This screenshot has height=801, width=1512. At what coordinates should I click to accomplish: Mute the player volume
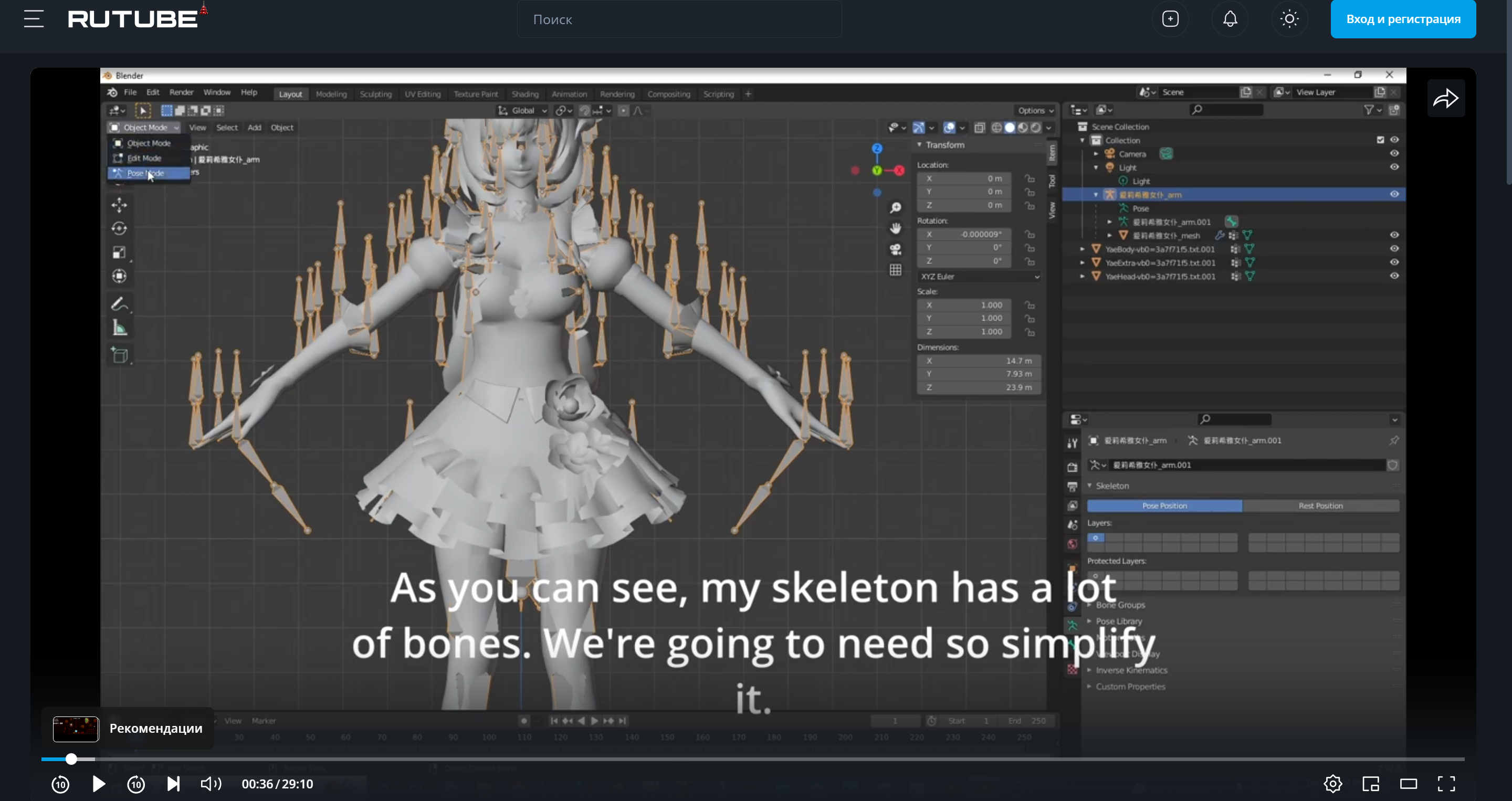[x=211, y=784]
